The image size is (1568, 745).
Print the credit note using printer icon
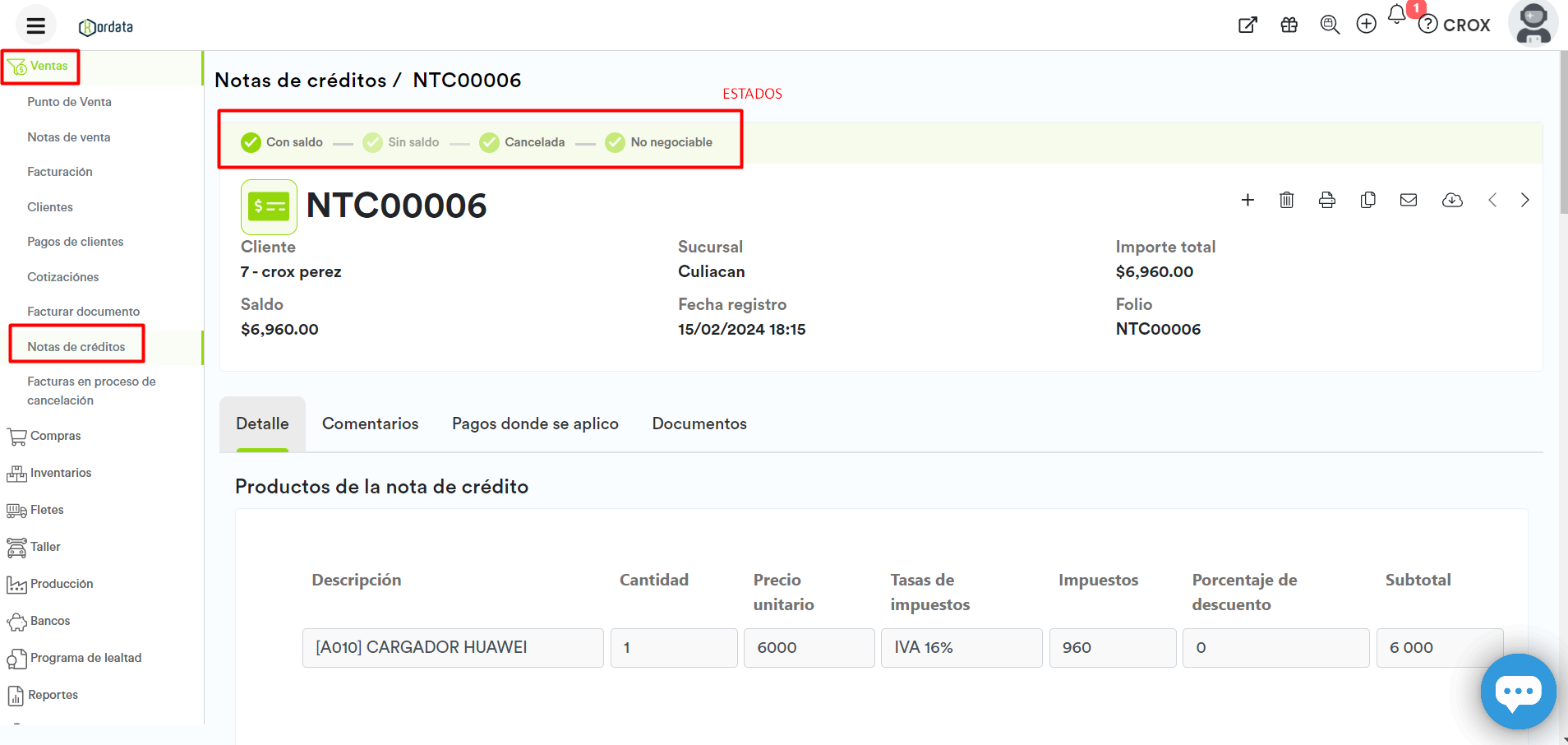tap(1326, 200)
